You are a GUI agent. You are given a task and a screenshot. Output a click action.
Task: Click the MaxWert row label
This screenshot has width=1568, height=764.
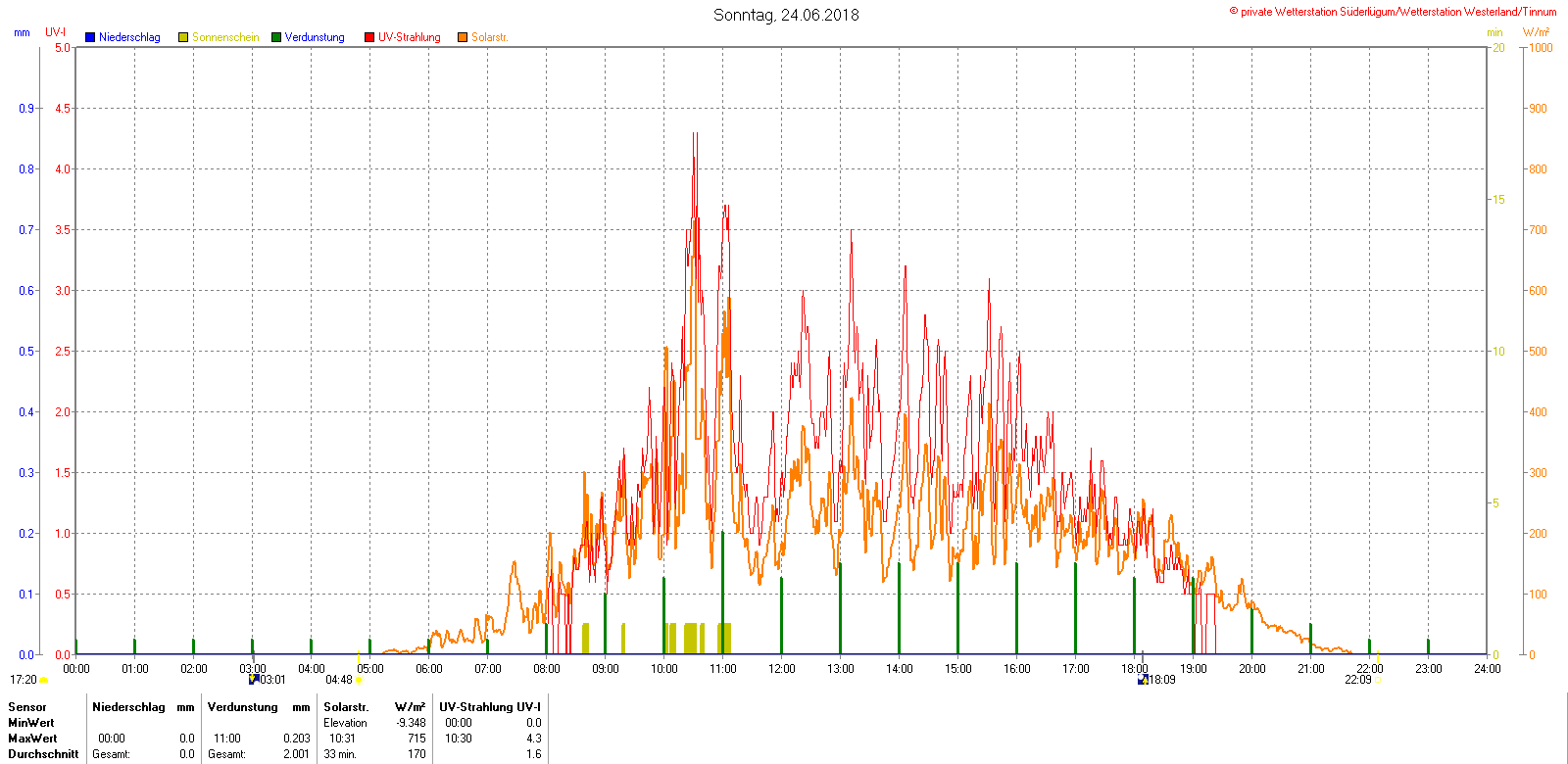(x=32, y=739)
